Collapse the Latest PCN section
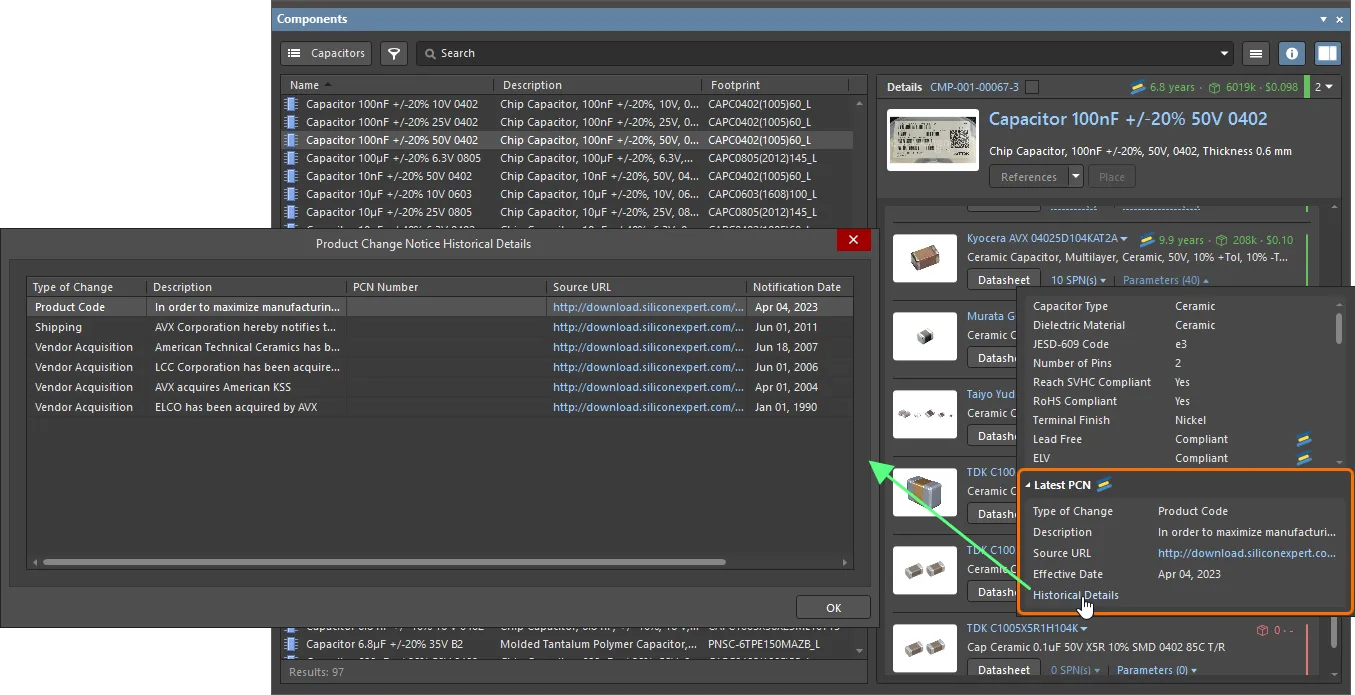 coord(1028,485)
